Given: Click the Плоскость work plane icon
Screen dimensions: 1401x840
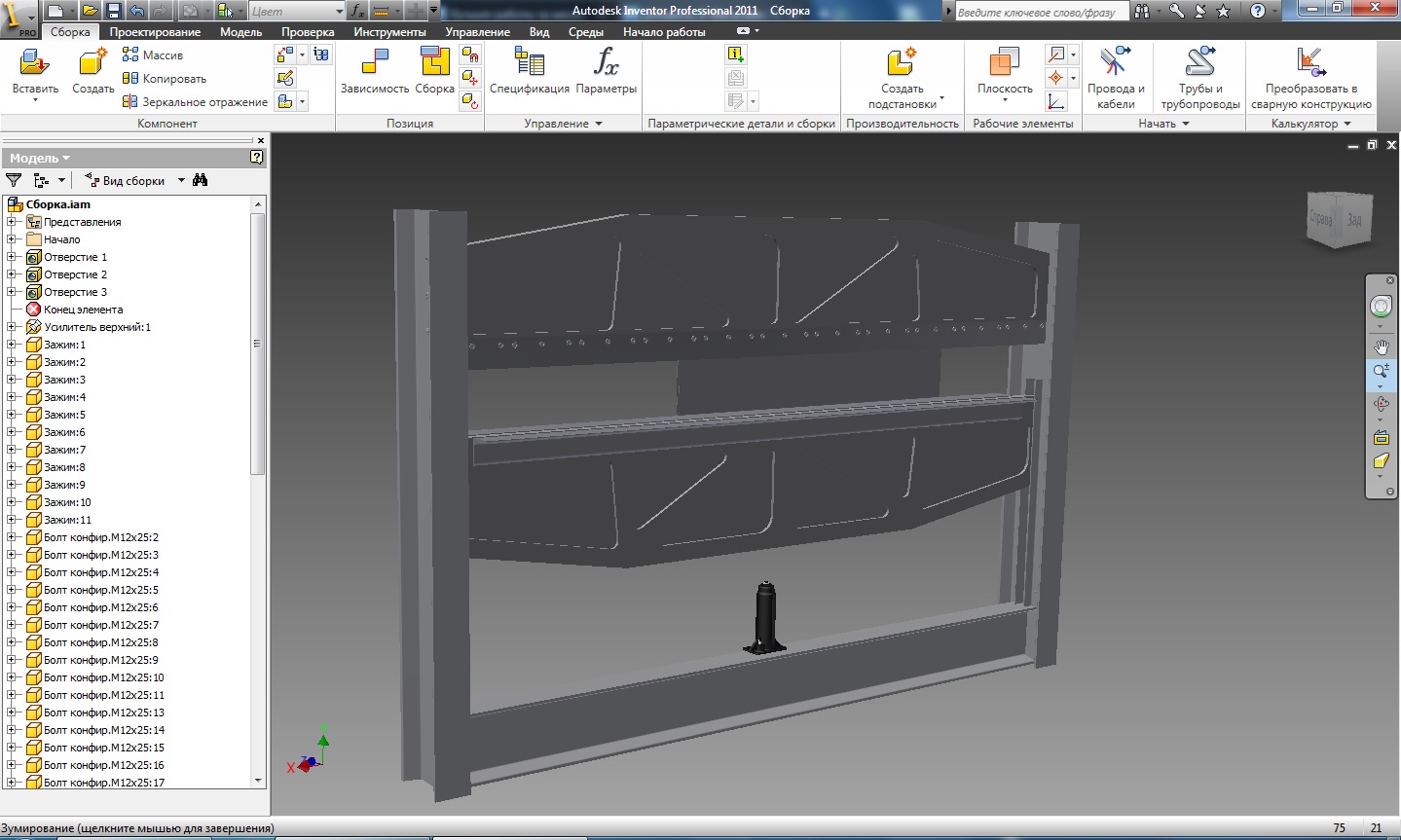Looking at the screenshot, I should 1004,63.
